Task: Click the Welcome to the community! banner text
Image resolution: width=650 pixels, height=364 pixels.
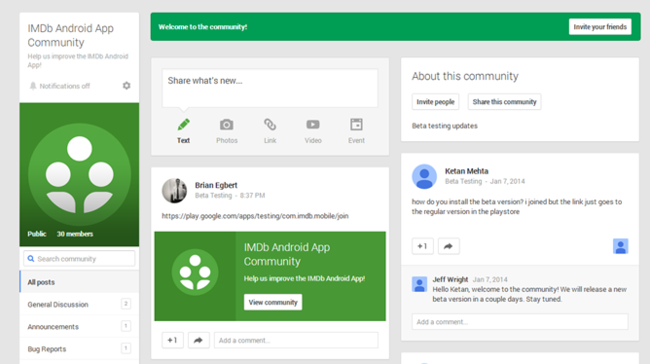Action: coord(202,27)
